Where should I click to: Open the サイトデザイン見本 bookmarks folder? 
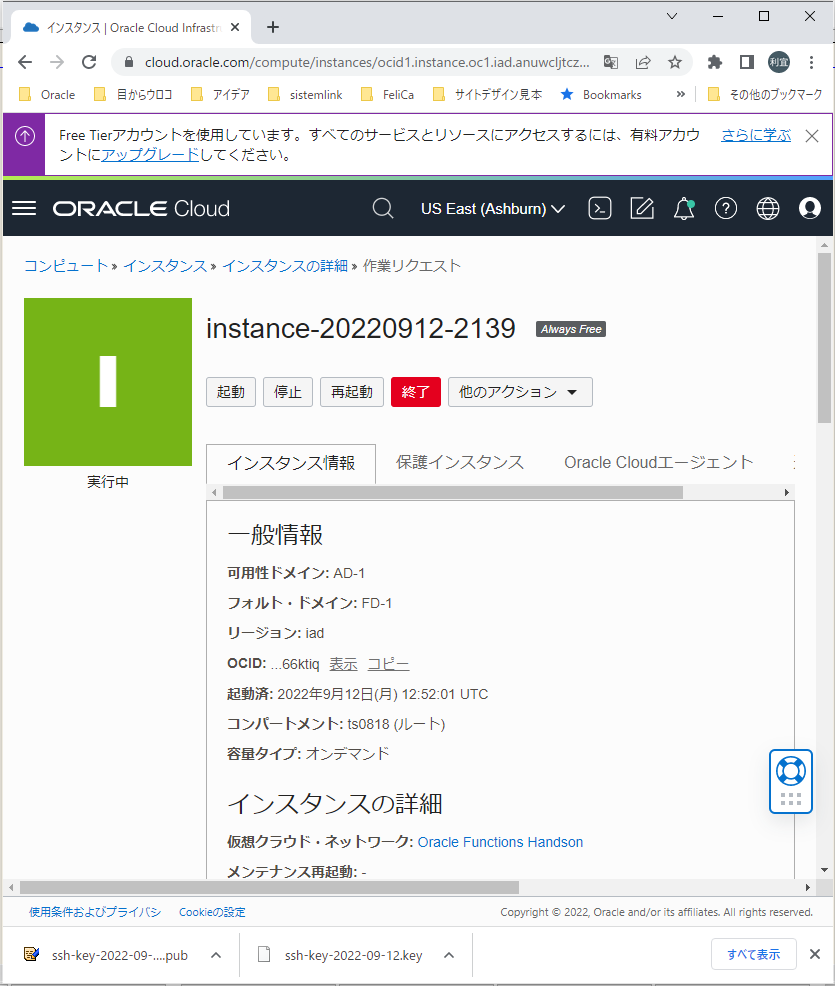click(487, 94)
